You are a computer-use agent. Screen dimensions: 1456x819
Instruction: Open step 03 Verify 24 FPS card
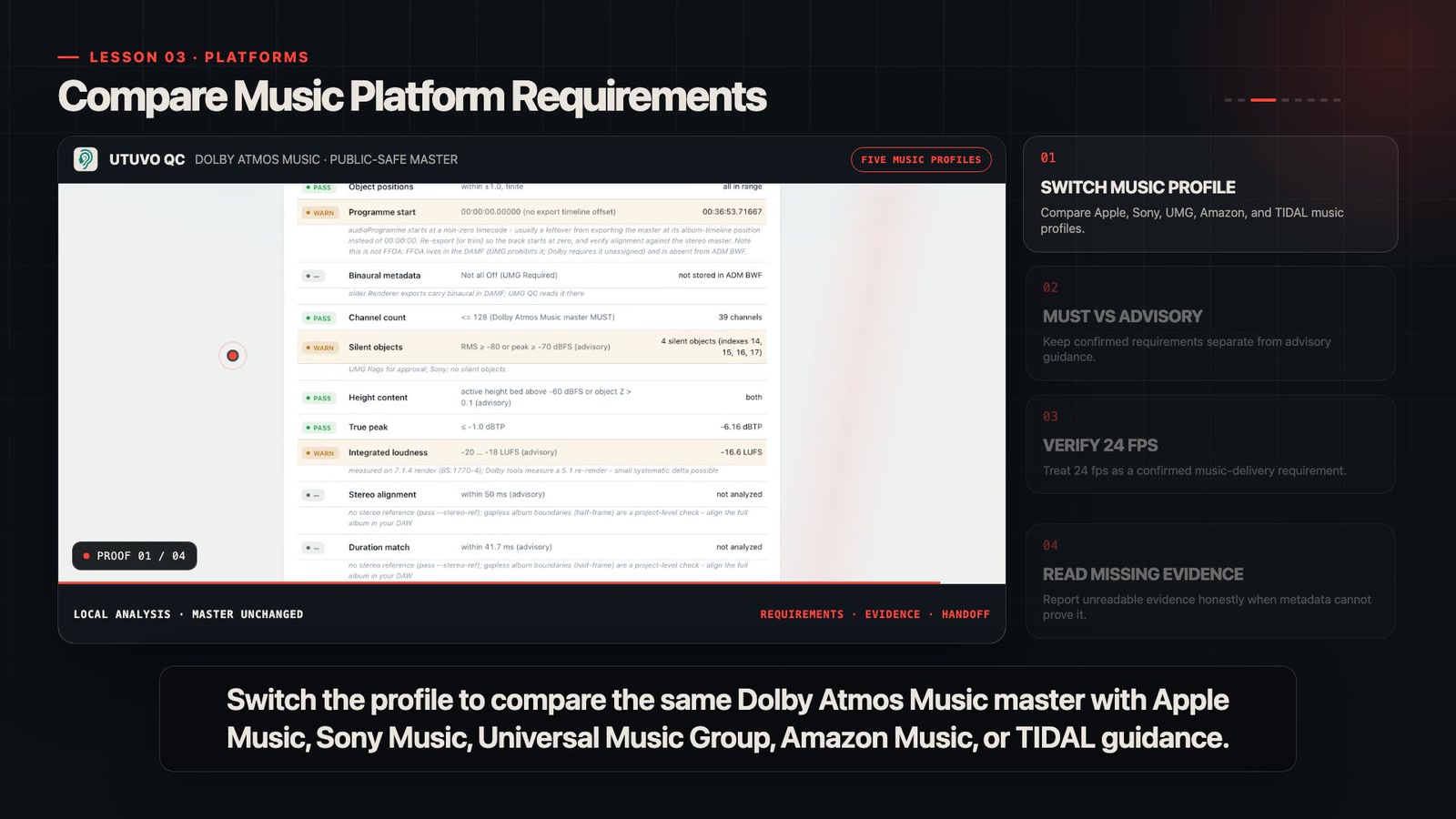[1210, 444]
